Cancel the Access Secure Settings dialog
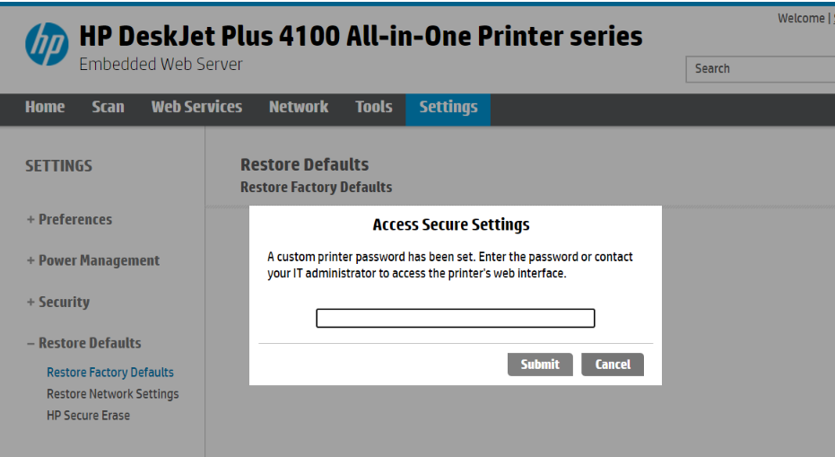The image size is (835, 457). [x=612, y=364]
